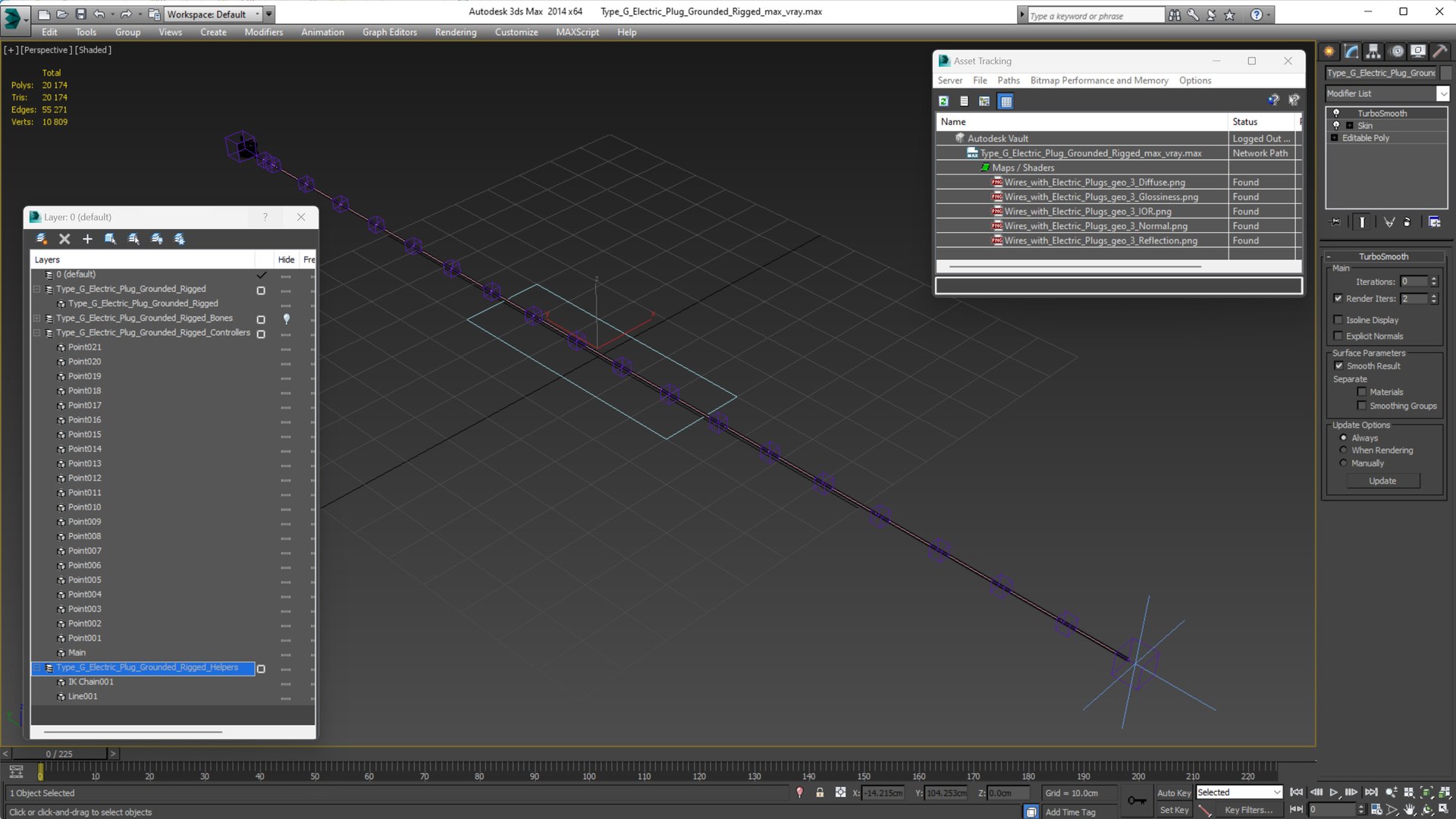Click Remove modifier from stack icon

(x=1407, y=222)
